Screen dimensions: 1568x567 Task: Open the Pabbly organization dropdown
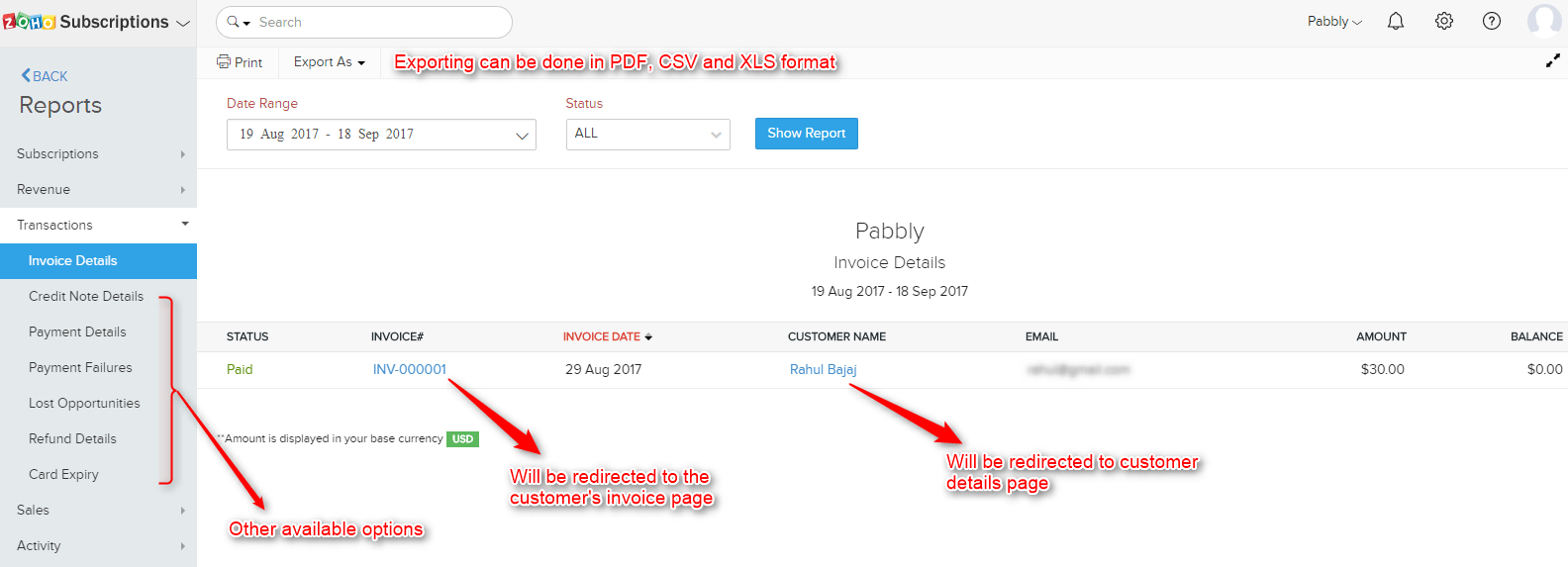point(1334,22)
